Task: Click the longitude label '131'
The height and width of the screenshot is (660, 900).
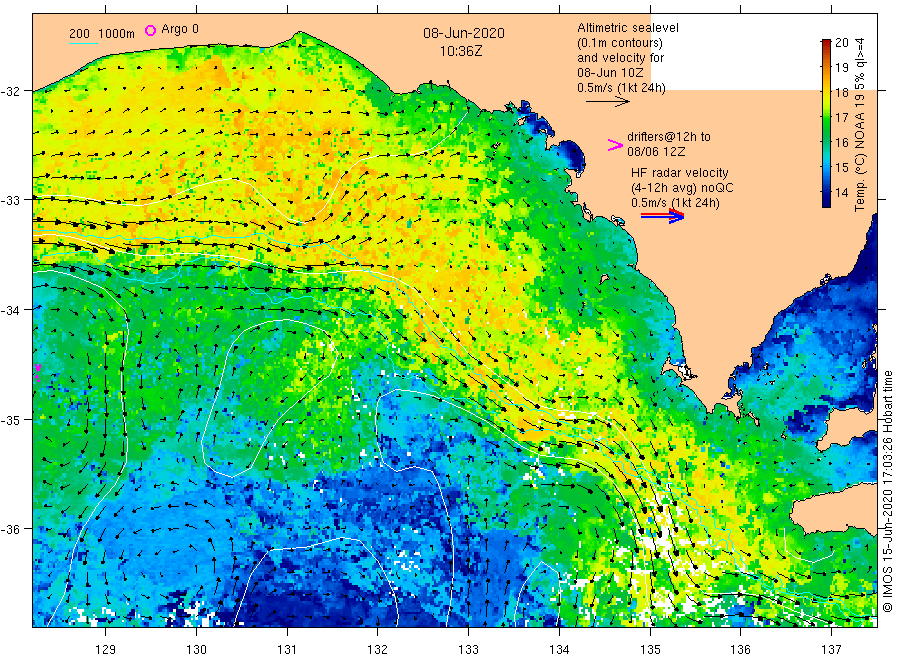Action: 287,650
